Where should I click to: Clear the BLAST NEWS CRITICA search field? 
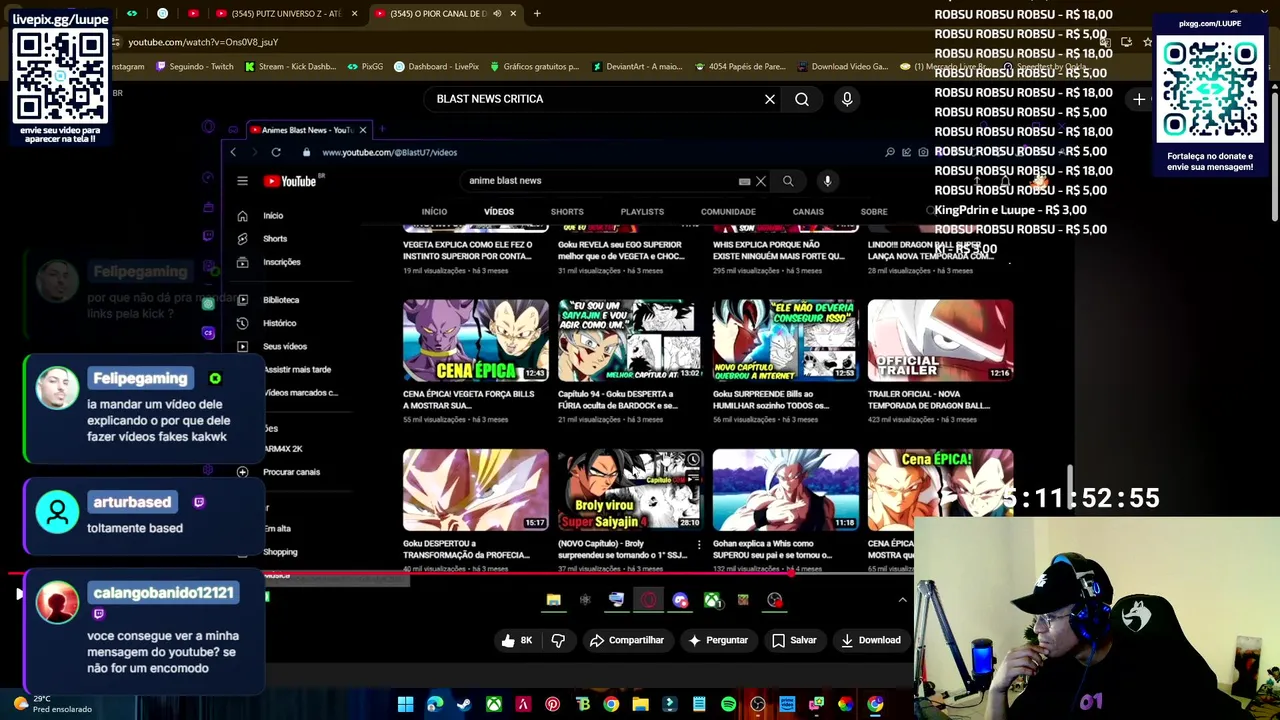(x=770, y=99)
